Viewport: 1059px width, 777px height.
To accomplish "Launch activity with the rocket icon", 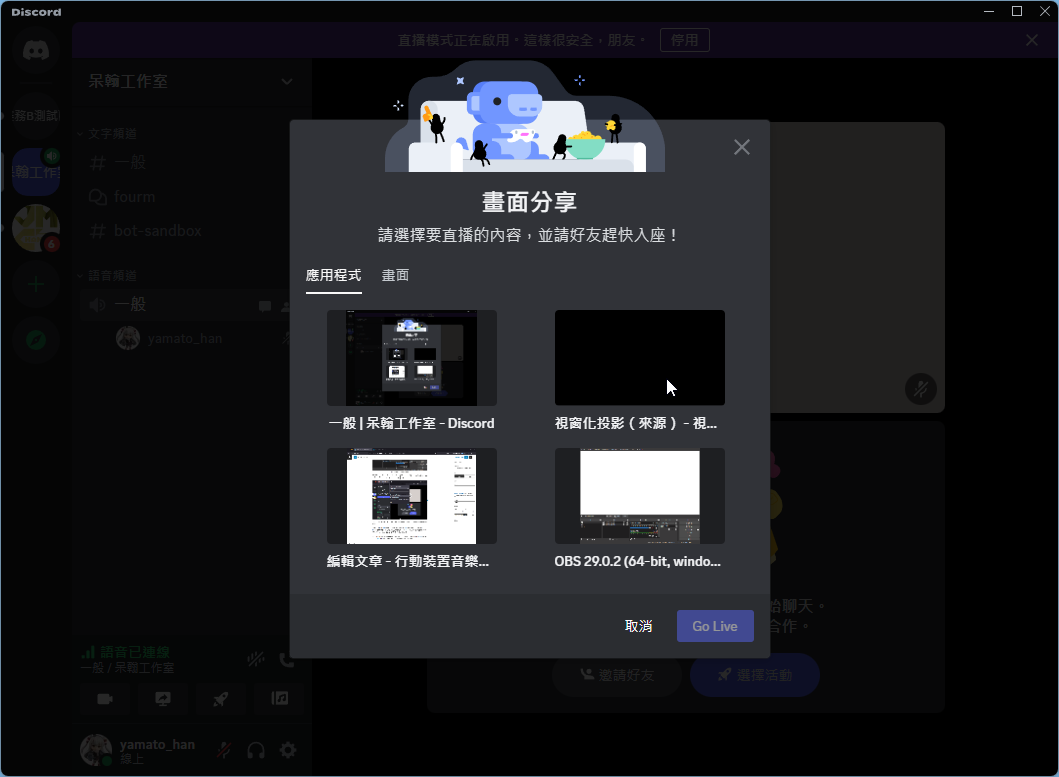I will [221, 699].
